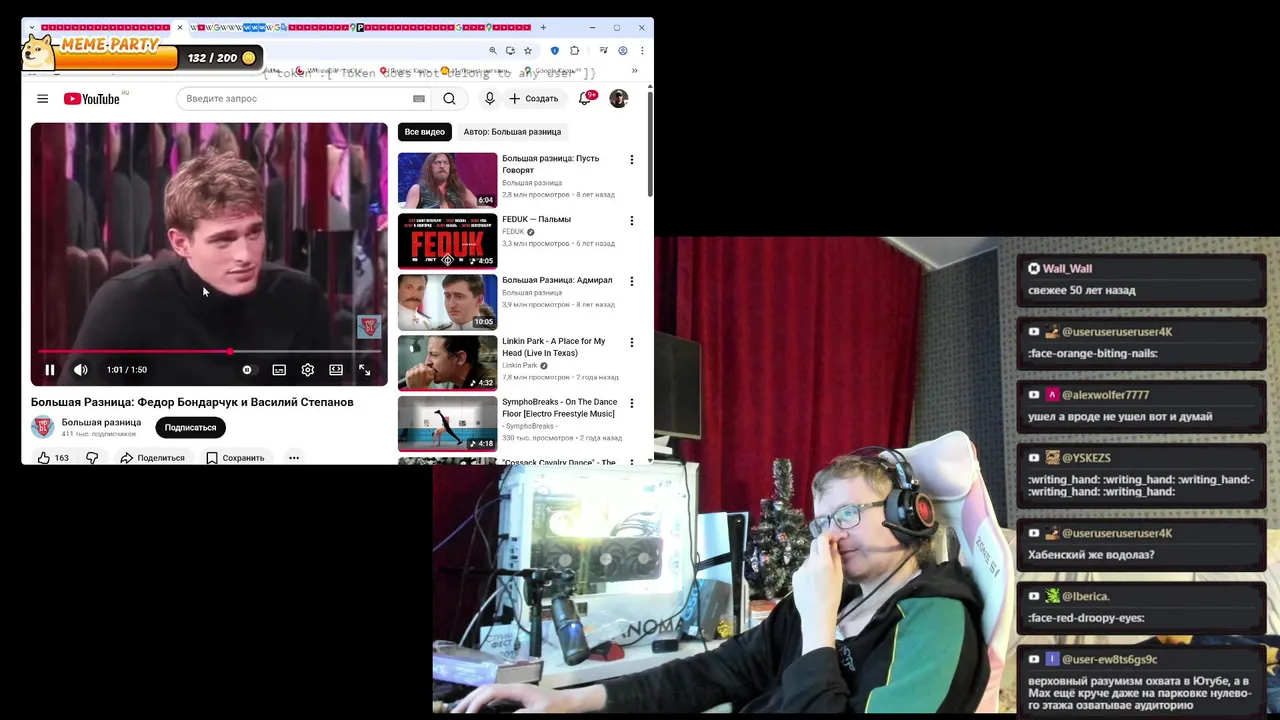
Task: Click the browser zoom magnifier icon
Action: (492, 51)
